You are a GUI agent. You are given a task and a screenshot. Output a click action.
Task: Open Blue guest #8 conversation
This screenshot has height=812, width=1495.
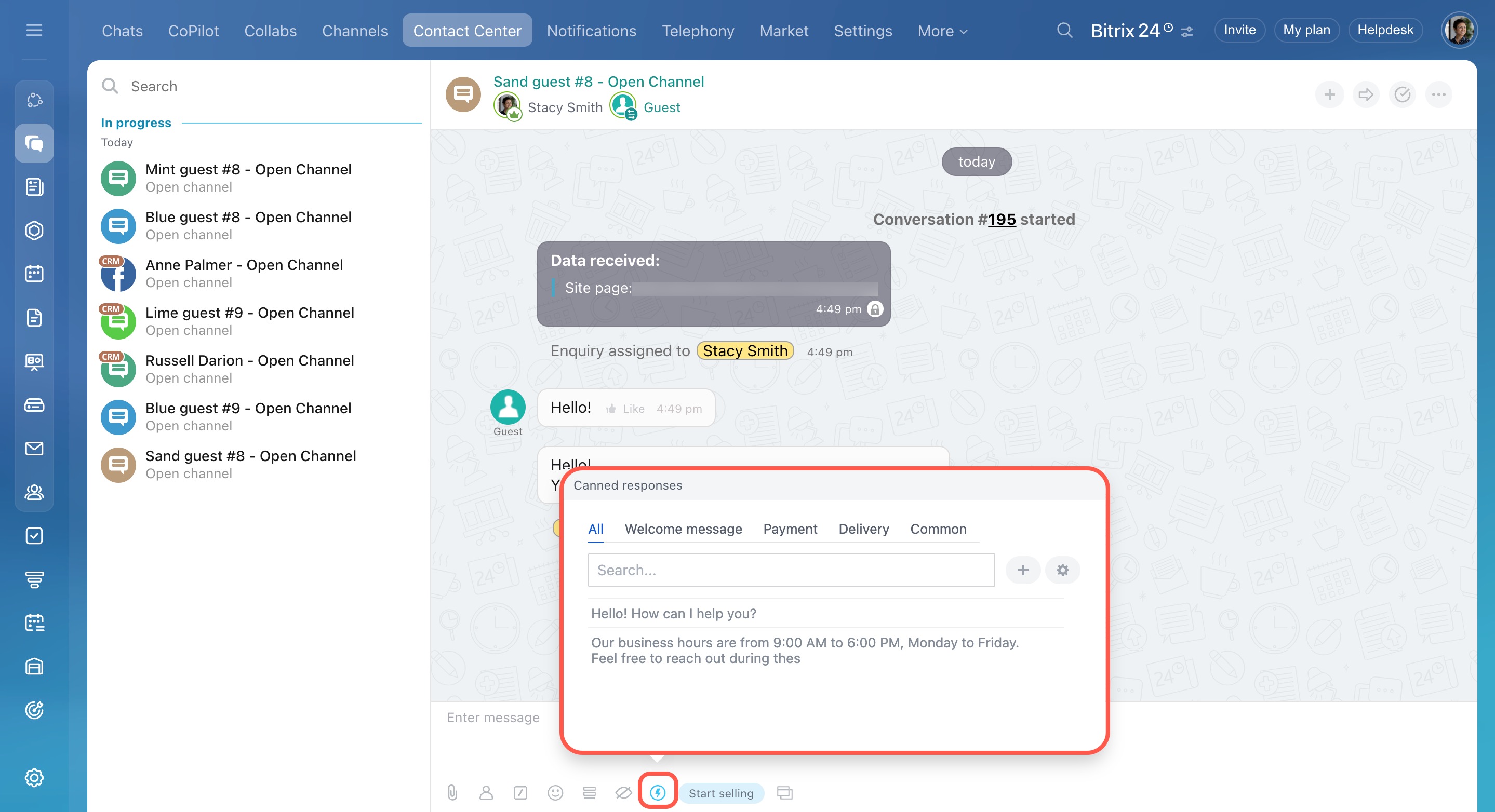pos(258,226)
